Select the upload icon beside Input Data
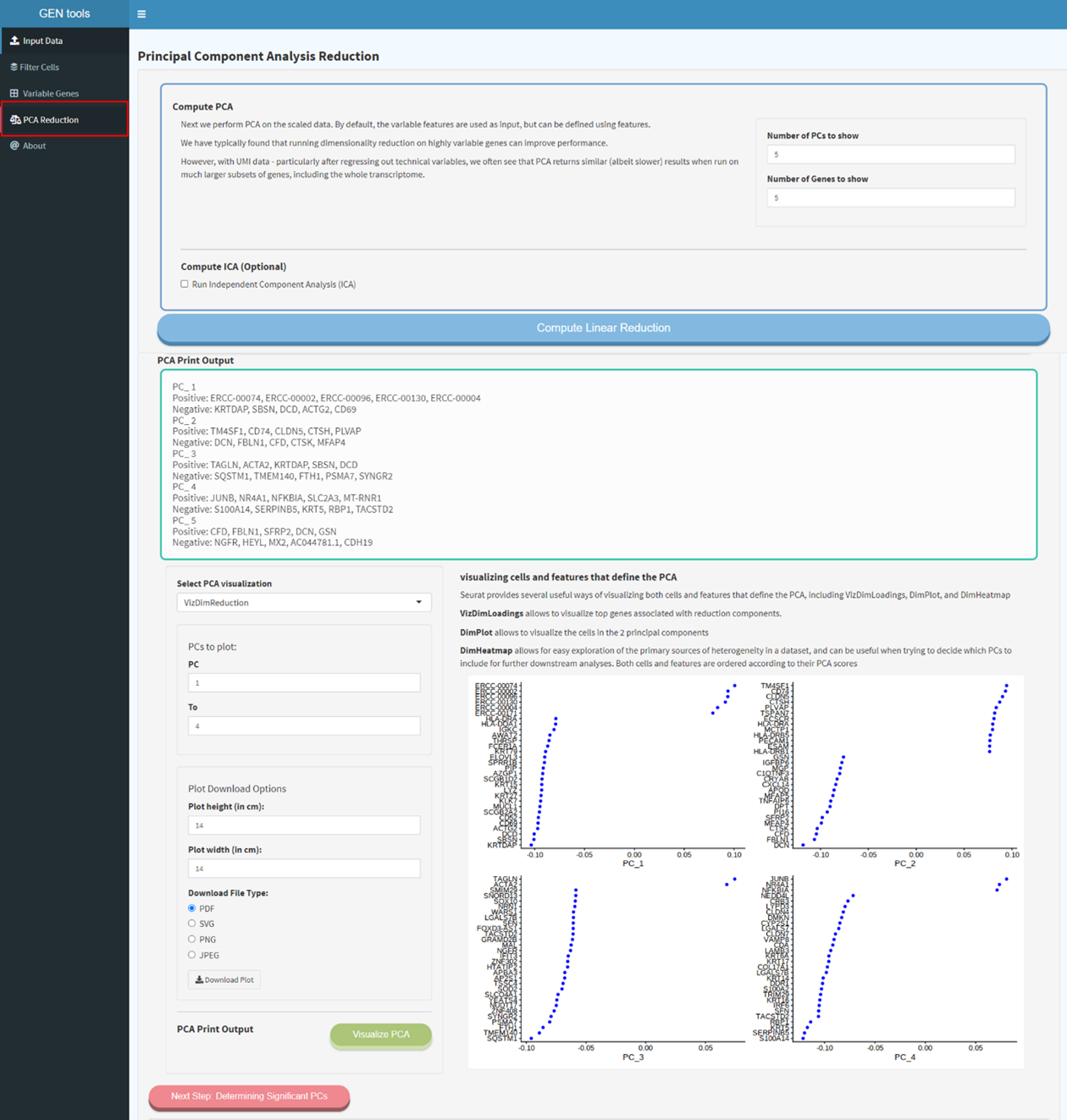Viewport: 1067px width, 1120px height. pos(14,40)
